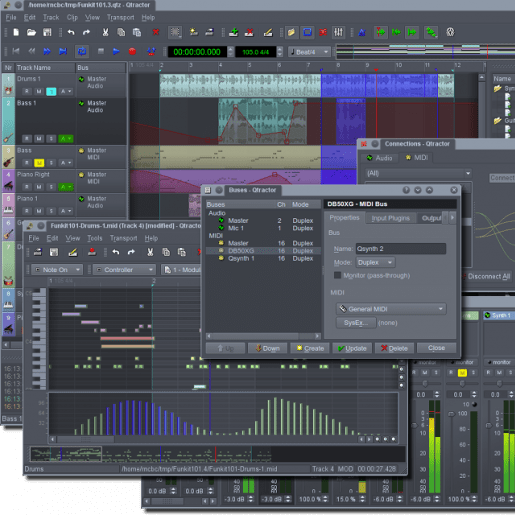Cut notes with scissors in MIDI editor toolbar
The height and width of the screenshot is (515, 515).
click(150, 252)
